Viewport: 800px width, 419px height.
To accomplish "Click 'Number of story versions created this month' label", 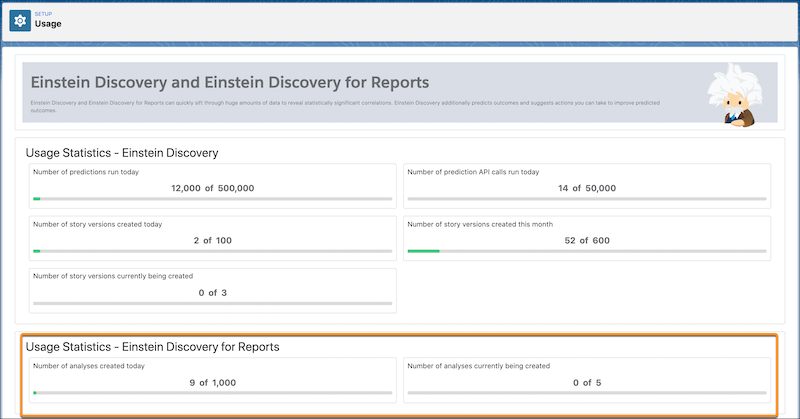I will (480, 224).
